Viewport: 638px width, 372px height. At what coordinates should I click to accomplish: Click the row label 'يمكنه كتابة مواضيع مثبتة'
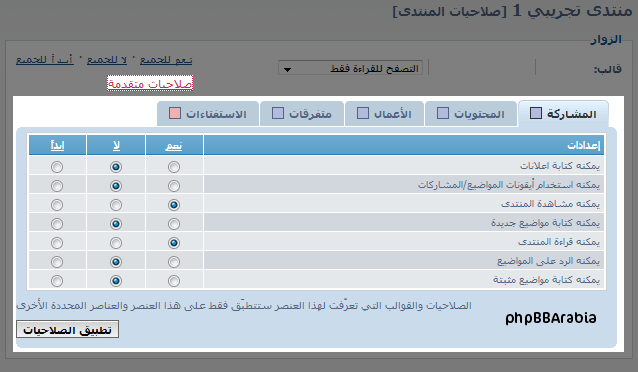[546, 280]
